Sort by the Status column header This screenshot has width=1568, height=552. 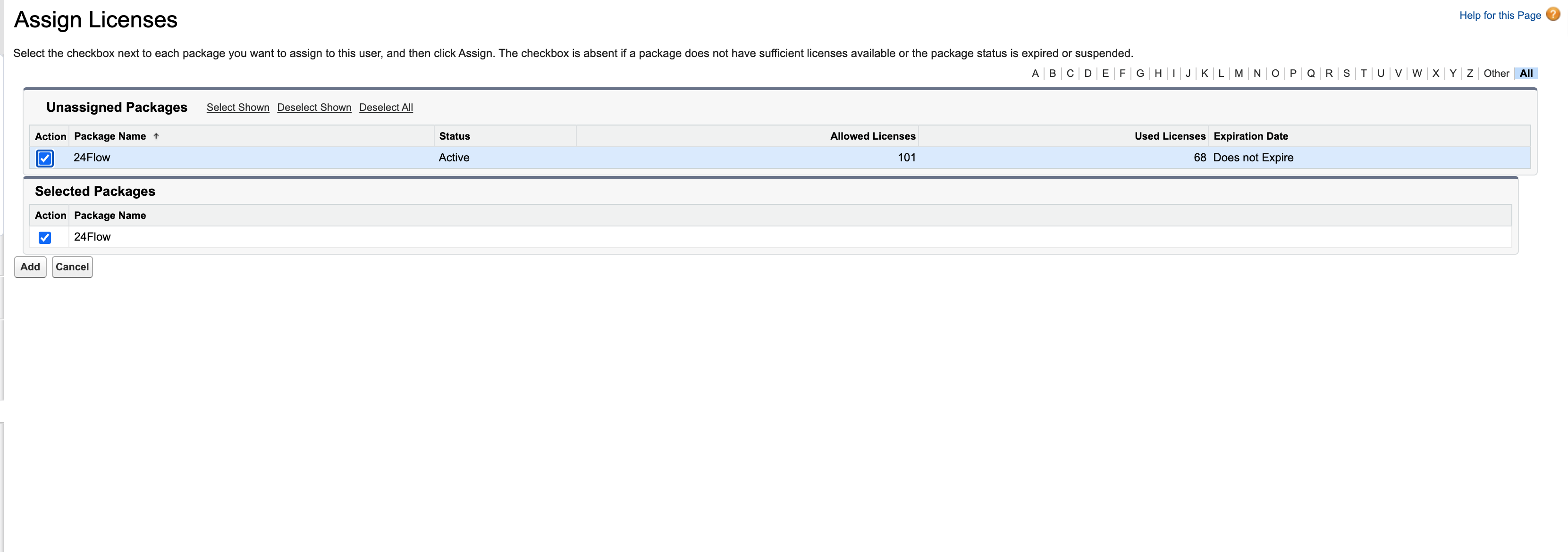tap(454, 136)
